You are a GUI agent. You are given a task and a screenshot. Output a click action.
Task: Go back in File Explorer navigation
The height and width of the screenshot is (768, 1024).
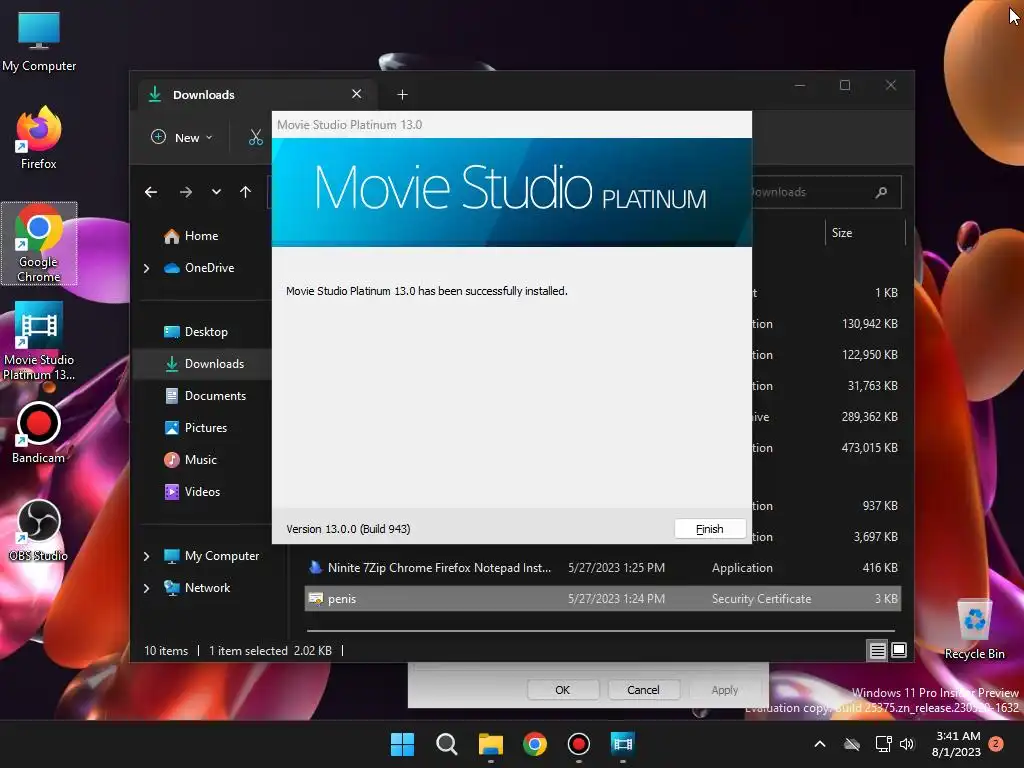click(151, 192)
